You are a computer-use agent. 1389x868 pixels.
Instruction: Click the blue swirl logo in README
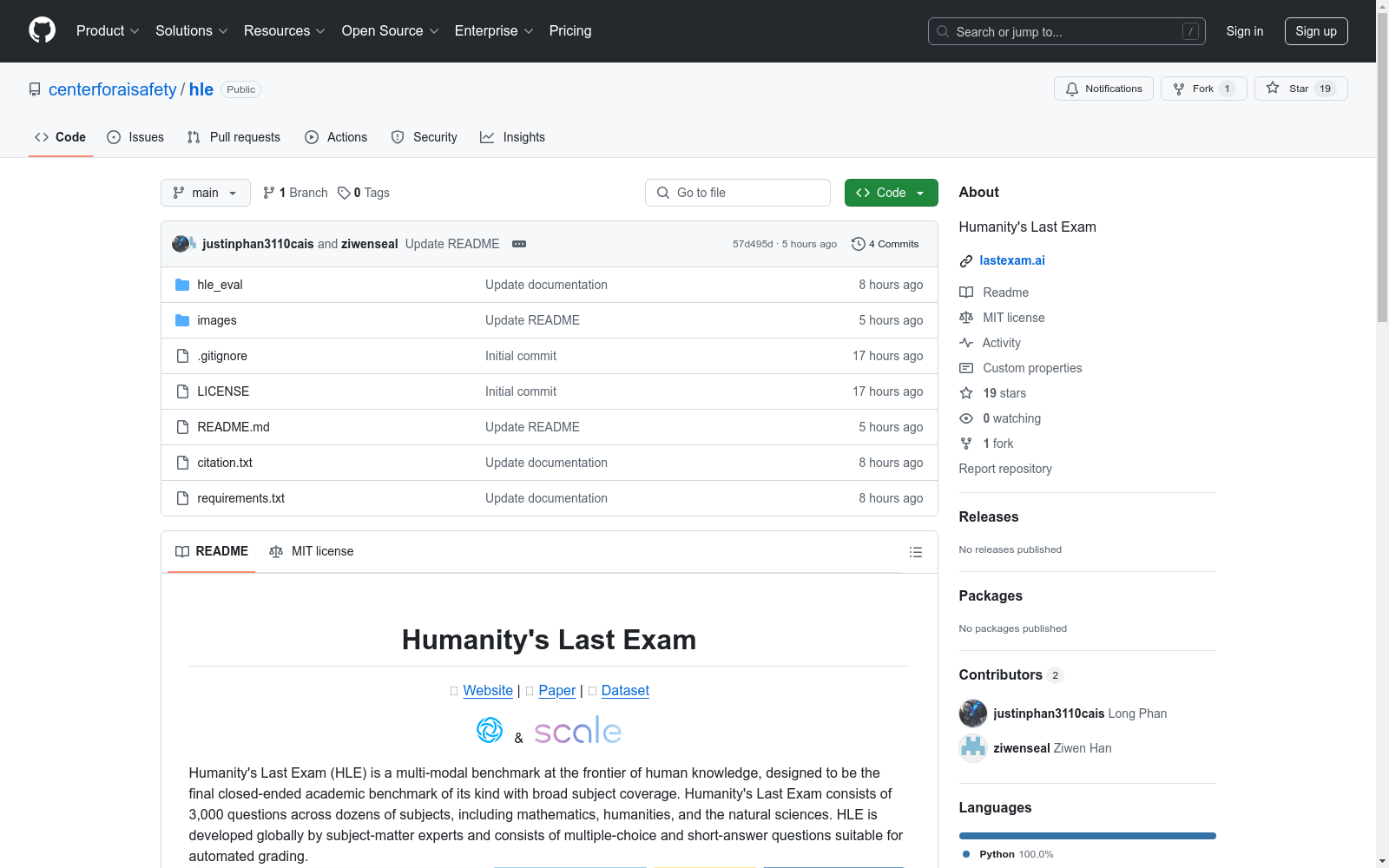490,730
